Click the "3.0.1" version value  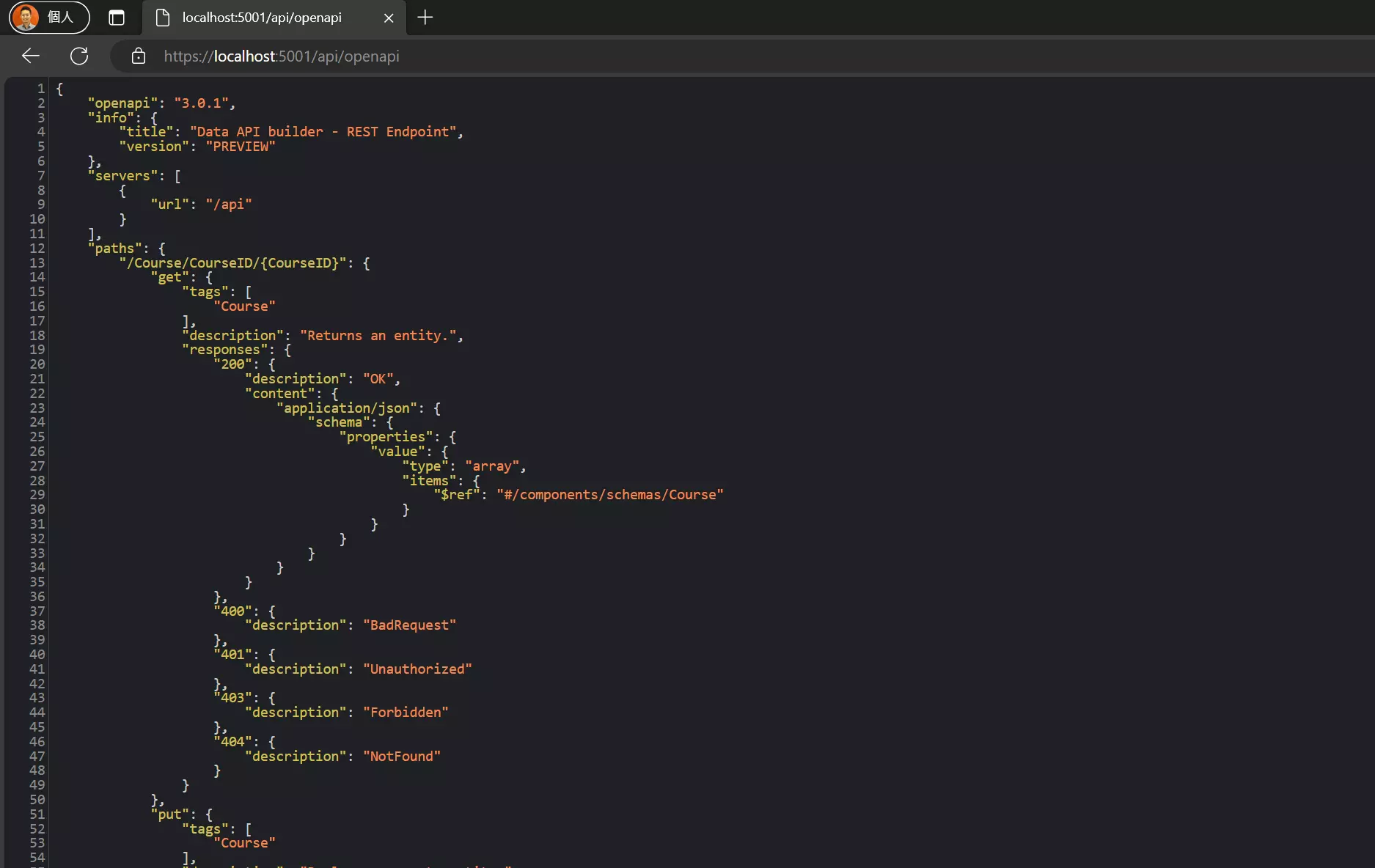point(201,103)
